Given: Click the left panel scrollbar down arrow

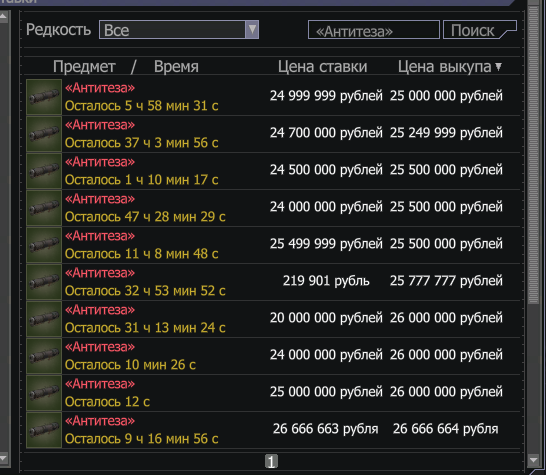Looking at the screenshot, I should [x=3, y=458].
